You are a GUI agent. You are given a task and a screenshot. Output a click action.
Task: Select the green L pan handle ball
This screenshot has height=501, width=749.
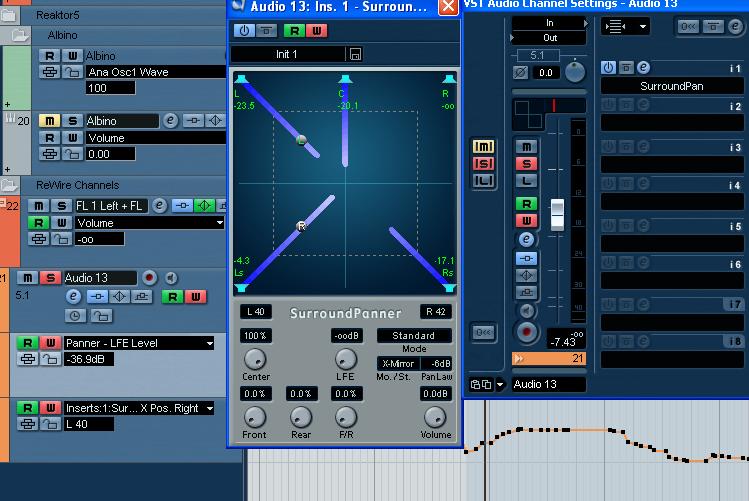(x=301, y=140)
